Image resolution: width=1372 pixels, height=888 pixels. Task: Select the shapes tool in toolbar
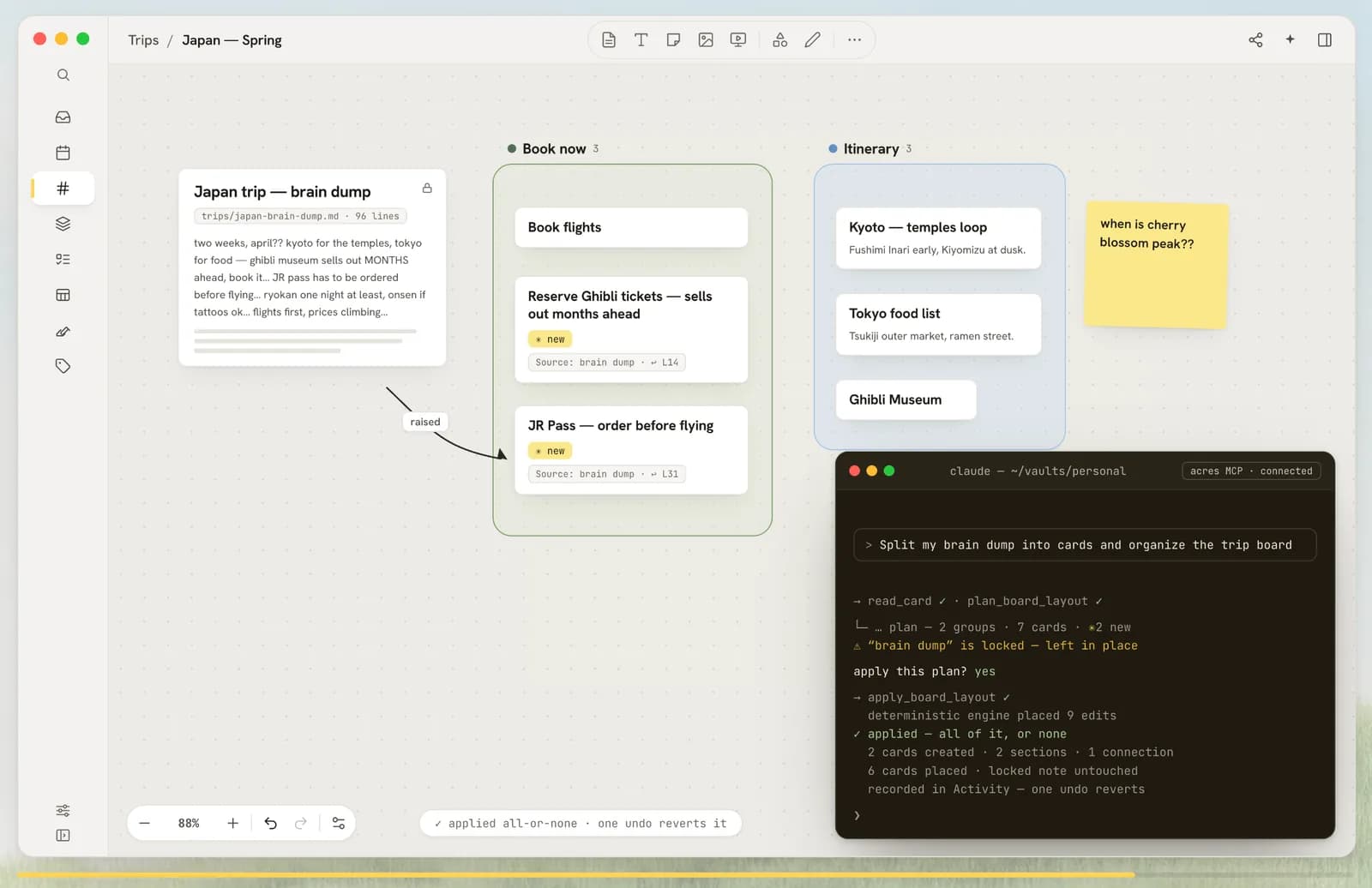point(779,39)
